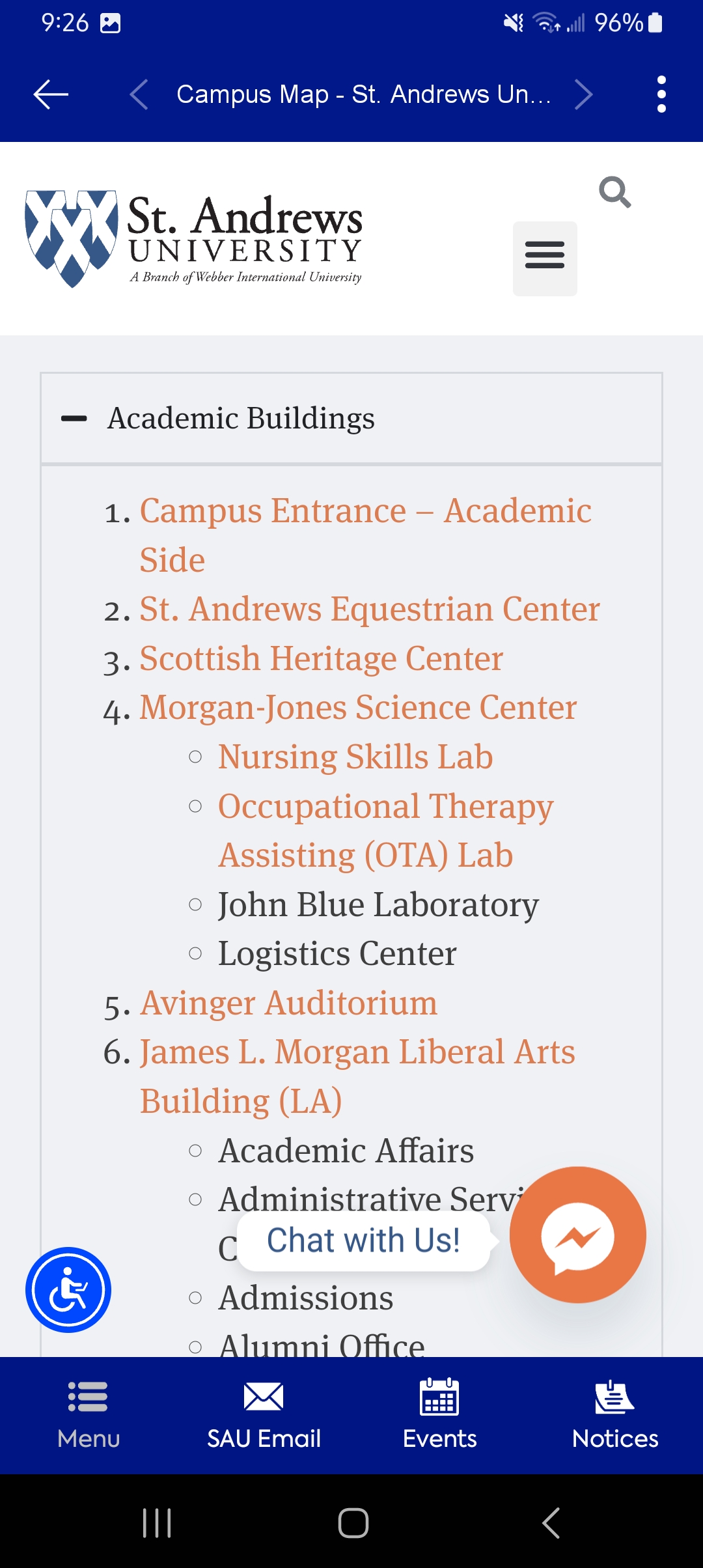Collapse the Academic Buildings section

351,418
